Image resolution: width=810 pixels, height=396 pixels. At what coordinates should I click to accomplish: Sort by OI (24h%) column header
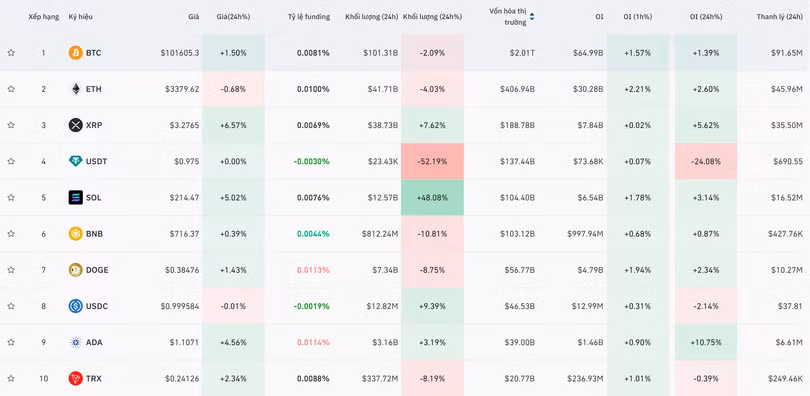click(x=706, y=17)
